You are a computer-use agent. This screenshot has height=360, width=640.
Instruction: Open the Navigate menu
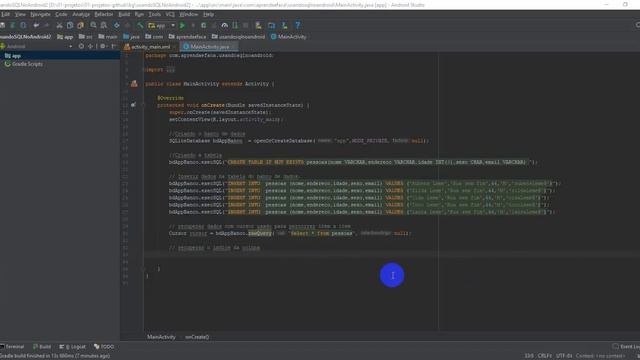(40, 14)
